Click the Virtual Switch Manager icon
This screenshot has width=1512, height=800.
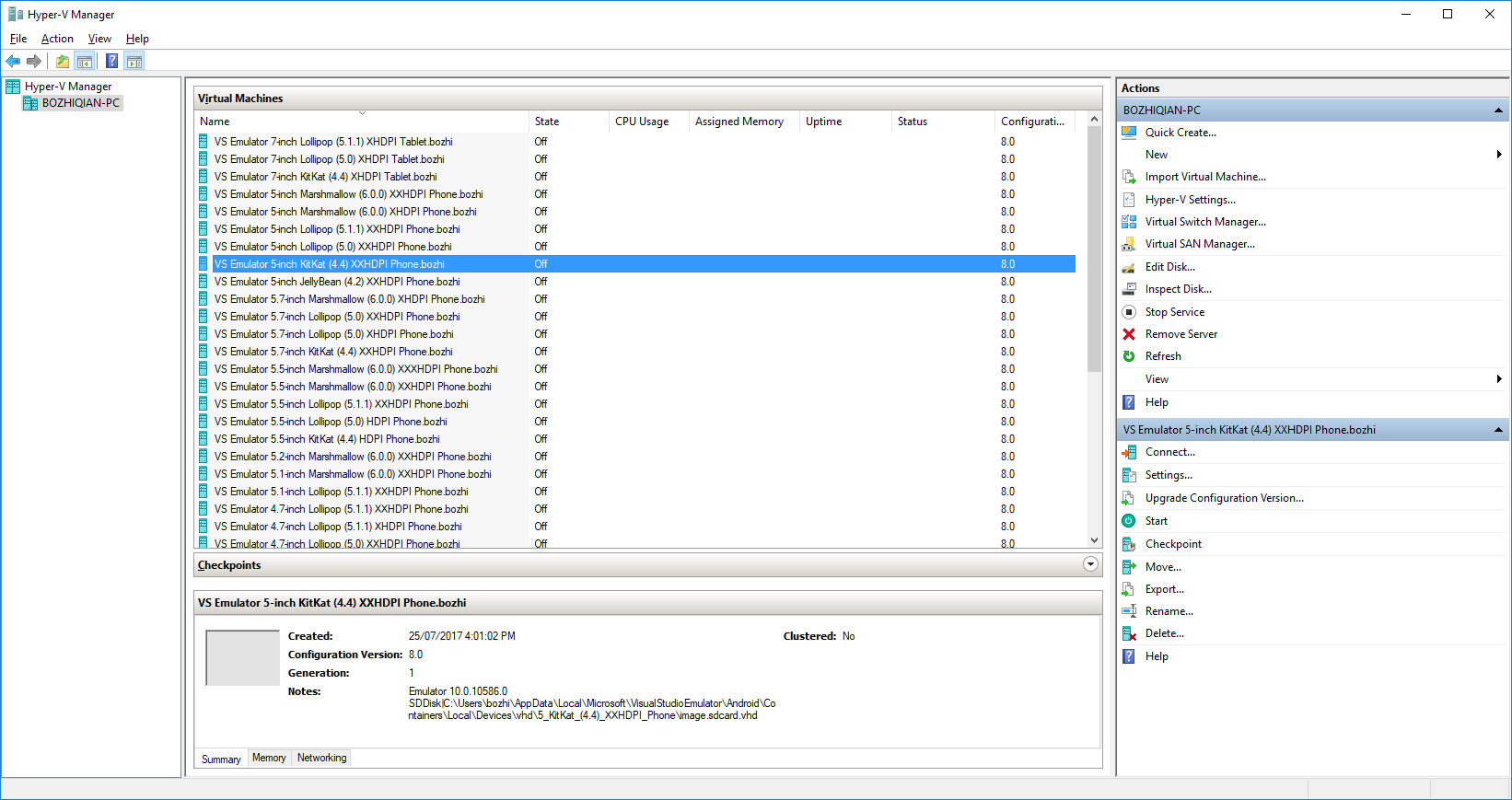tap(1129, 222)
